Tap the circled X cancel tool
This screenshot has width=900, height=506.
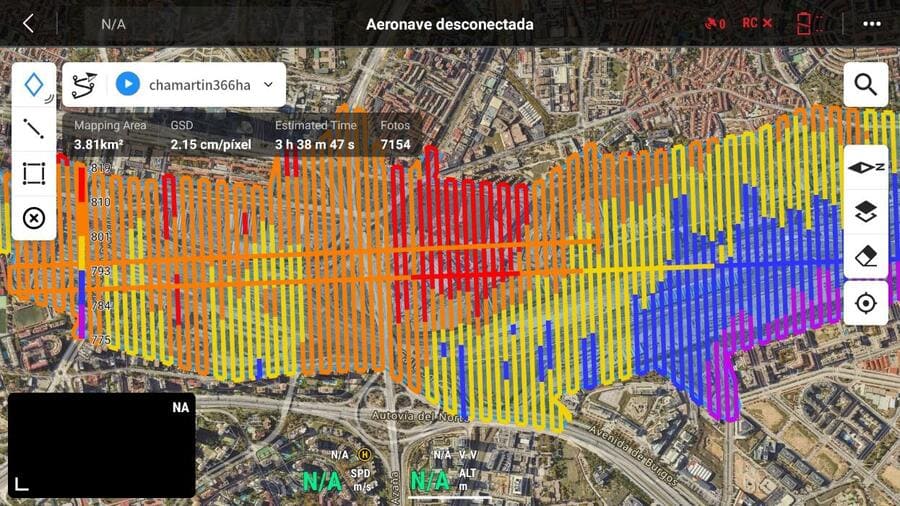(34, 218)
